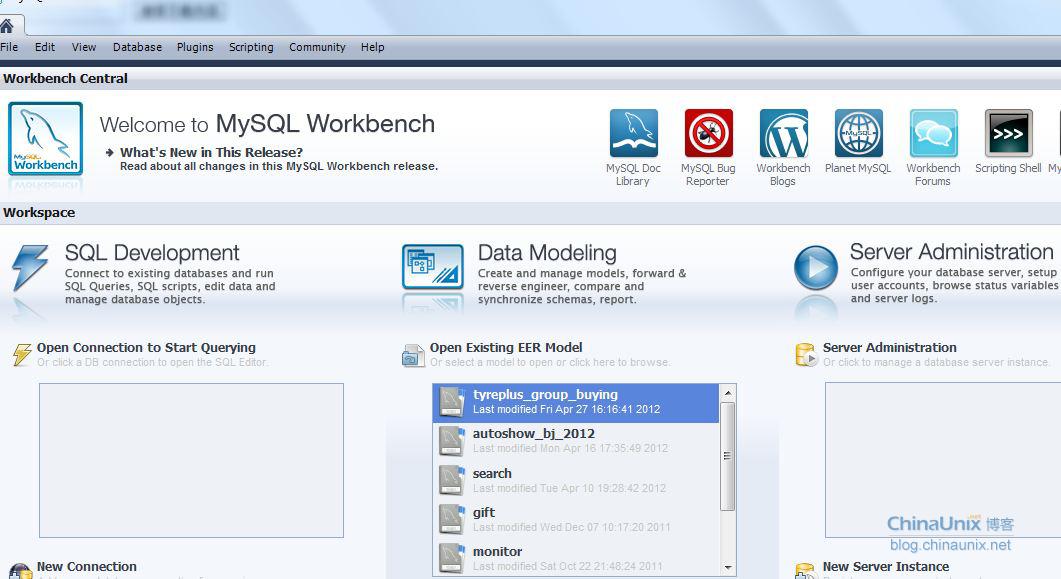This screenshot has width=1061, height=579.
Task: Click the model list scrollbar thumb
Action: (x=728, y=457)
